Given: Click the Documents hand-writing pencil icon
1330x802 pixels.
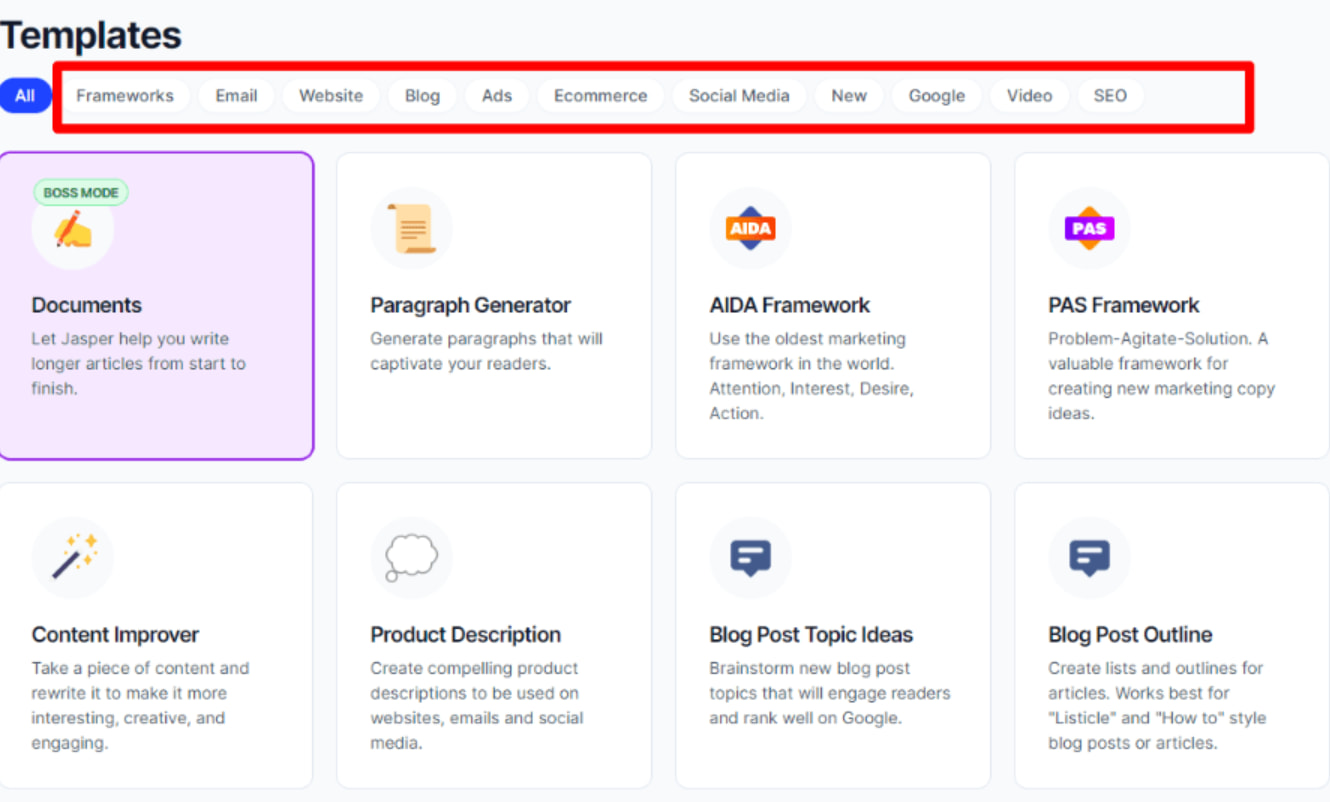Looking at the screenshot, I should point(73,232).
